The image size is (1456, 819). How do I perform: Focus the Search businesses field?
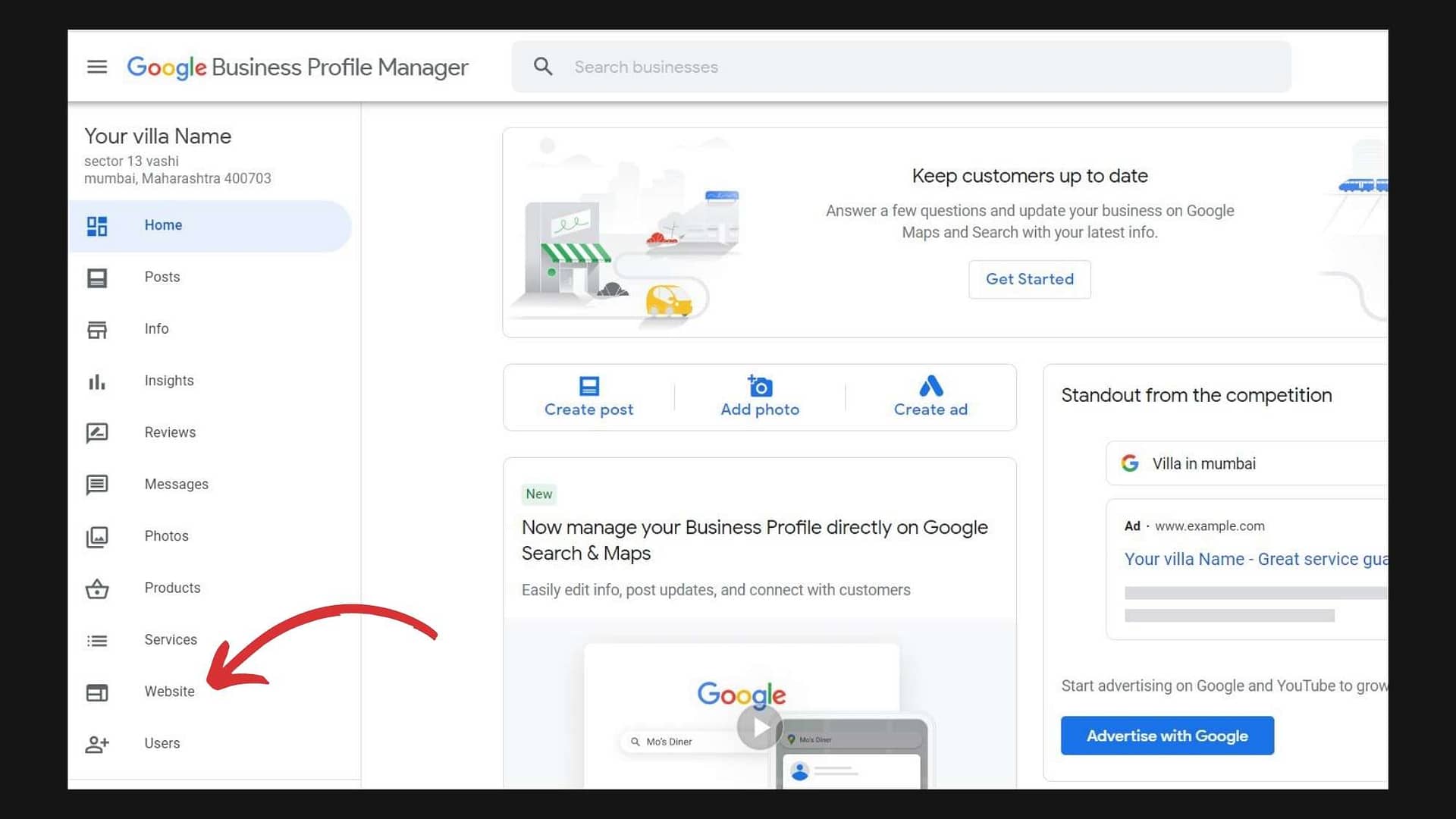click(x=901, y=67)
